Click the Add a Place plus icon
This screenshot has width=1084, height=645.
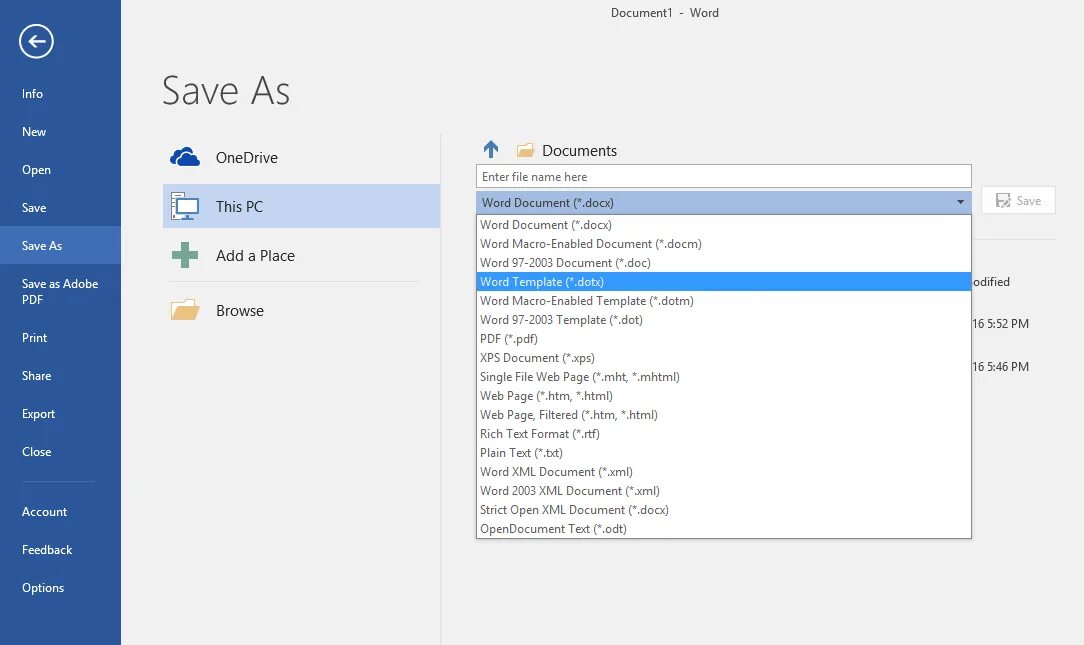click(185, 256)
